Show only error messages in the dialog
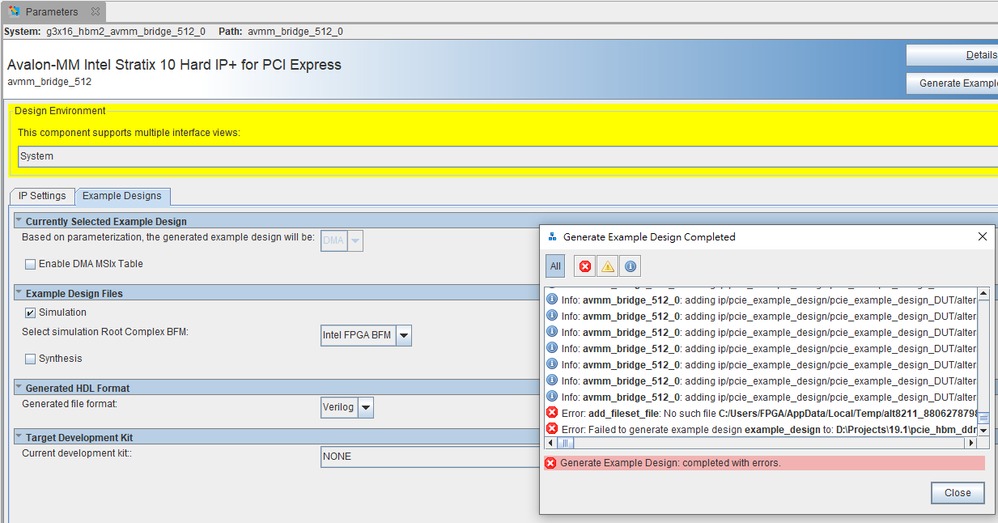This screenshot has width=998, height=523. pyautogui.click(x=585, y=266)
